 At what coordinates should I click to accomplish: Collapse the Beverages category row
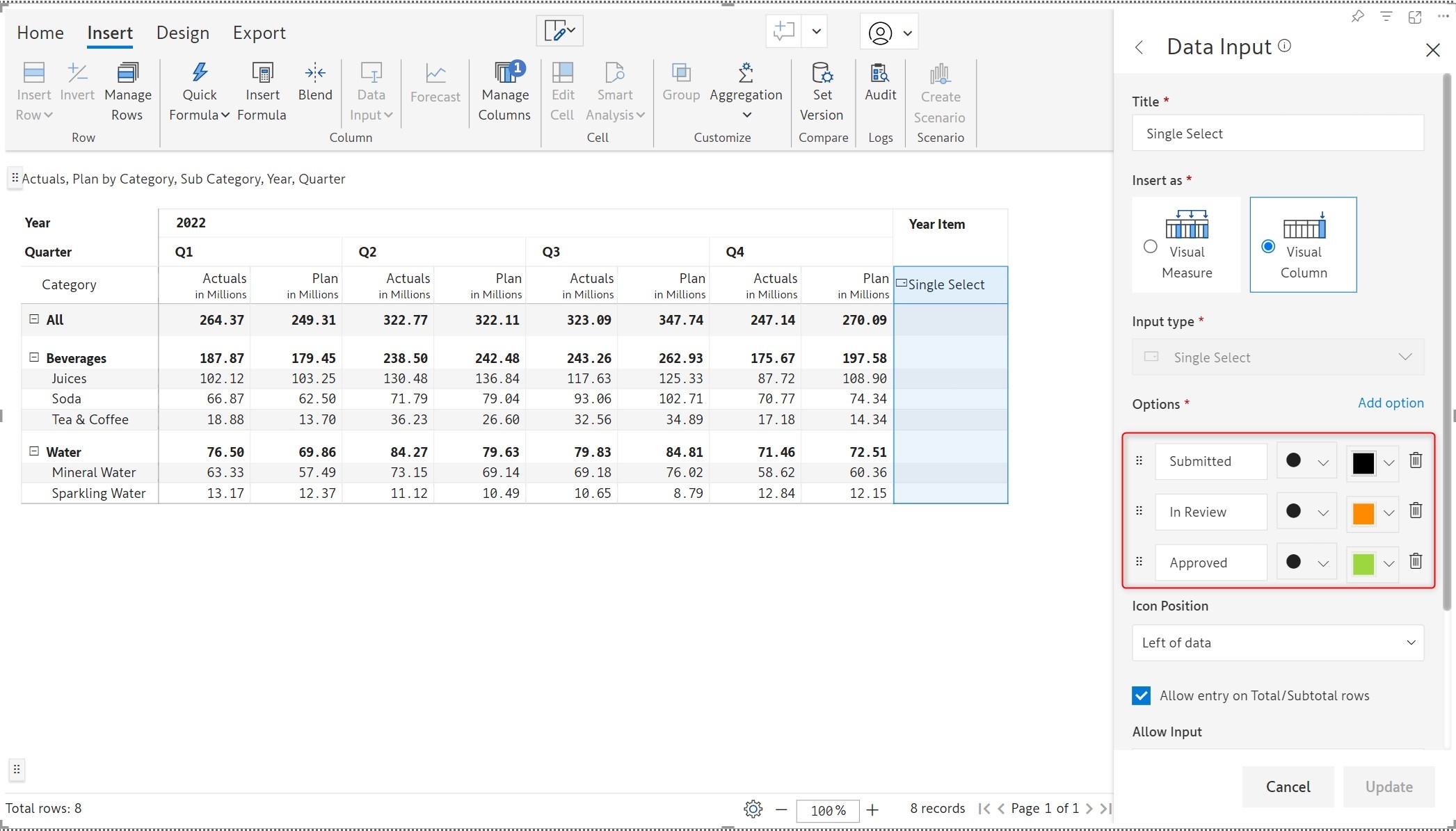pyautogui.click(x=33, y=357)
